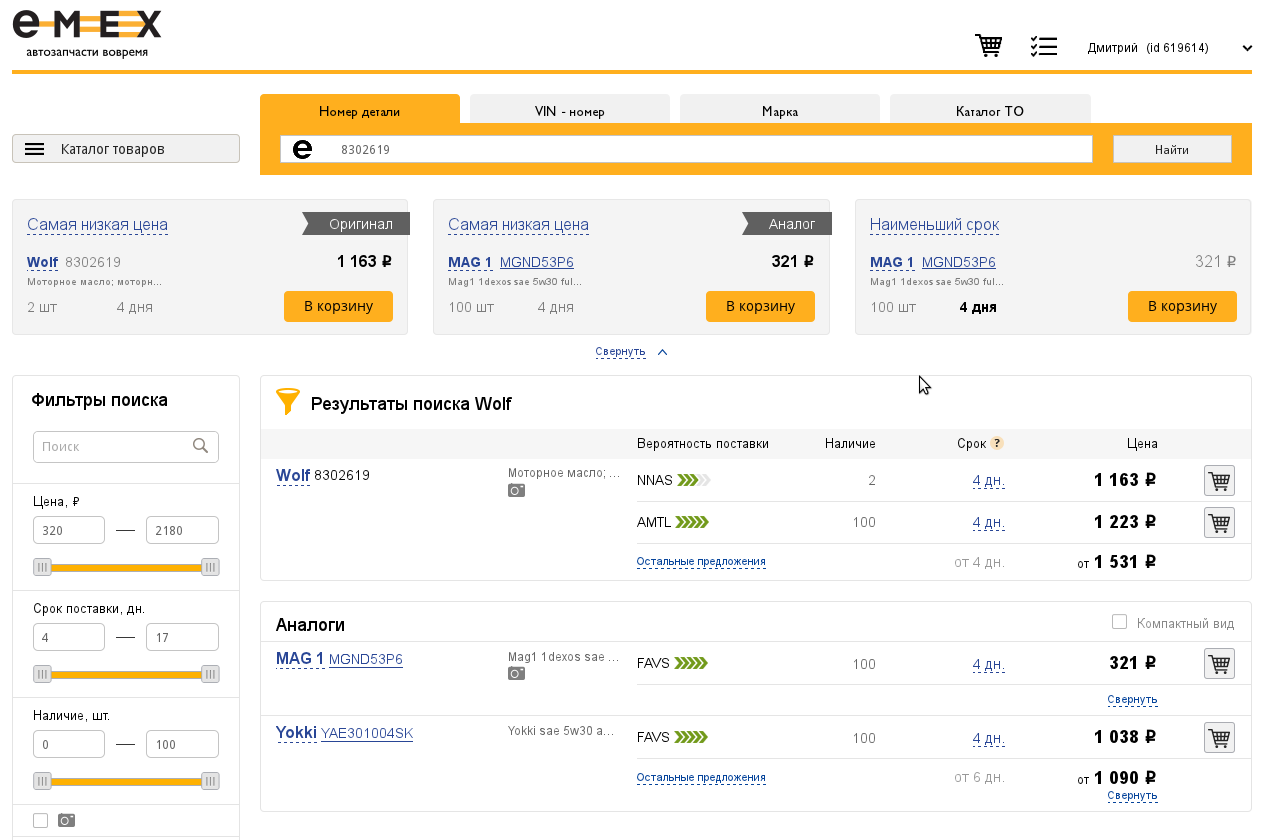Image resolution: width=1273 pixels, height=840 pixels.
Task: Click the hamburger icon in Каталог товаров
Action: pos(35,149)
